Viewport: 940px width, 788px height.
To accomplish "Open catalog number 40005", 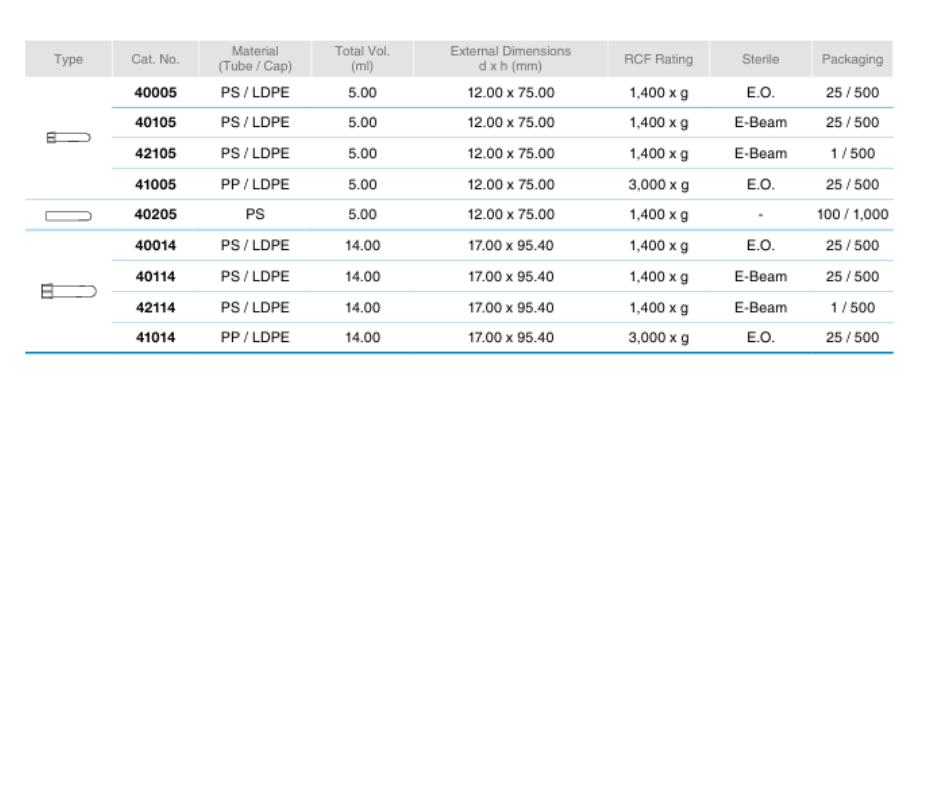I will click(x=155, y=92).
